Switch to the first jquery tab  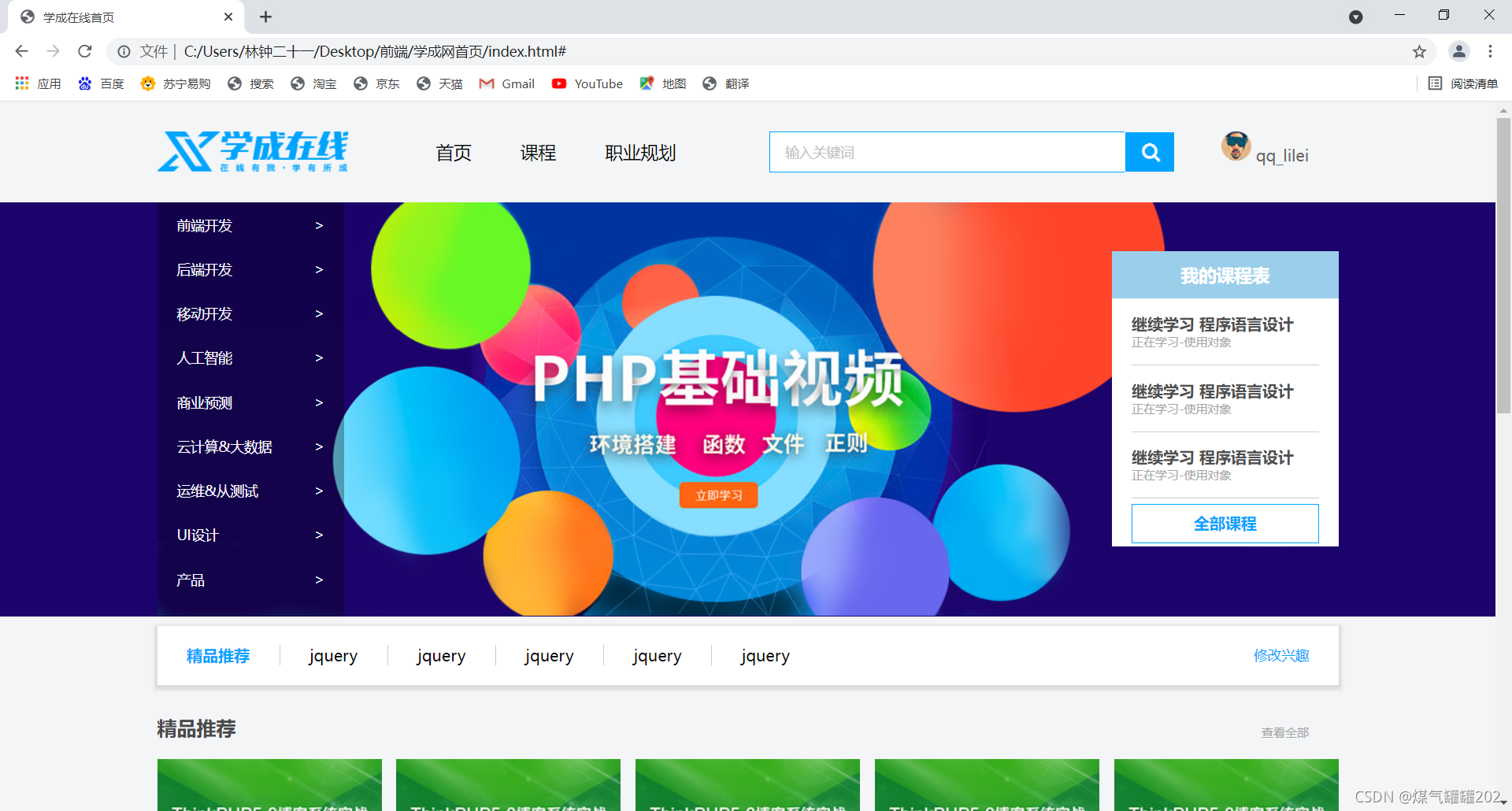click(333, 655)
